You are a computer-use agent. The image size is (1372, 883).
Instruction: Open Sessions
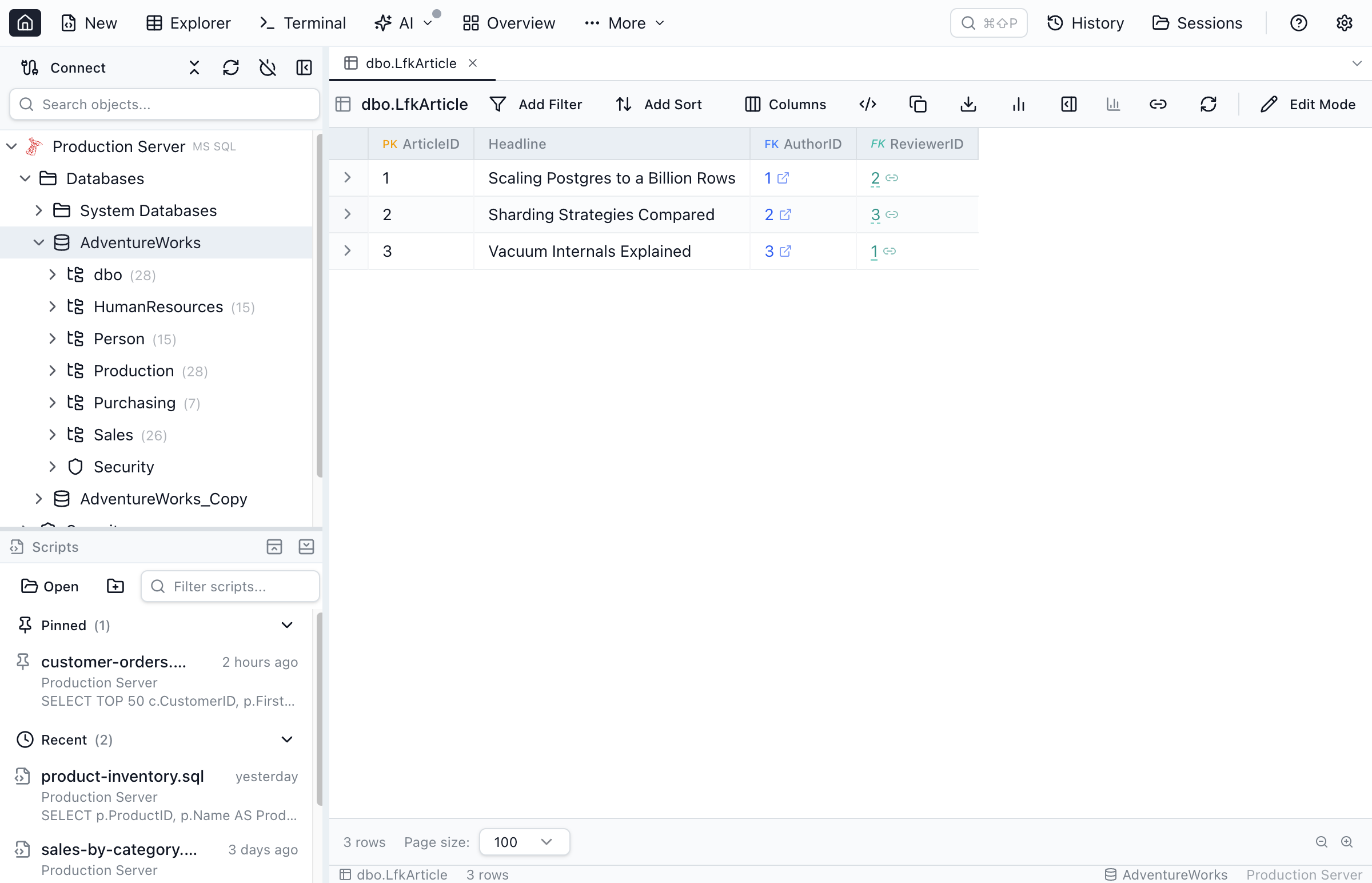[1197, 23]
